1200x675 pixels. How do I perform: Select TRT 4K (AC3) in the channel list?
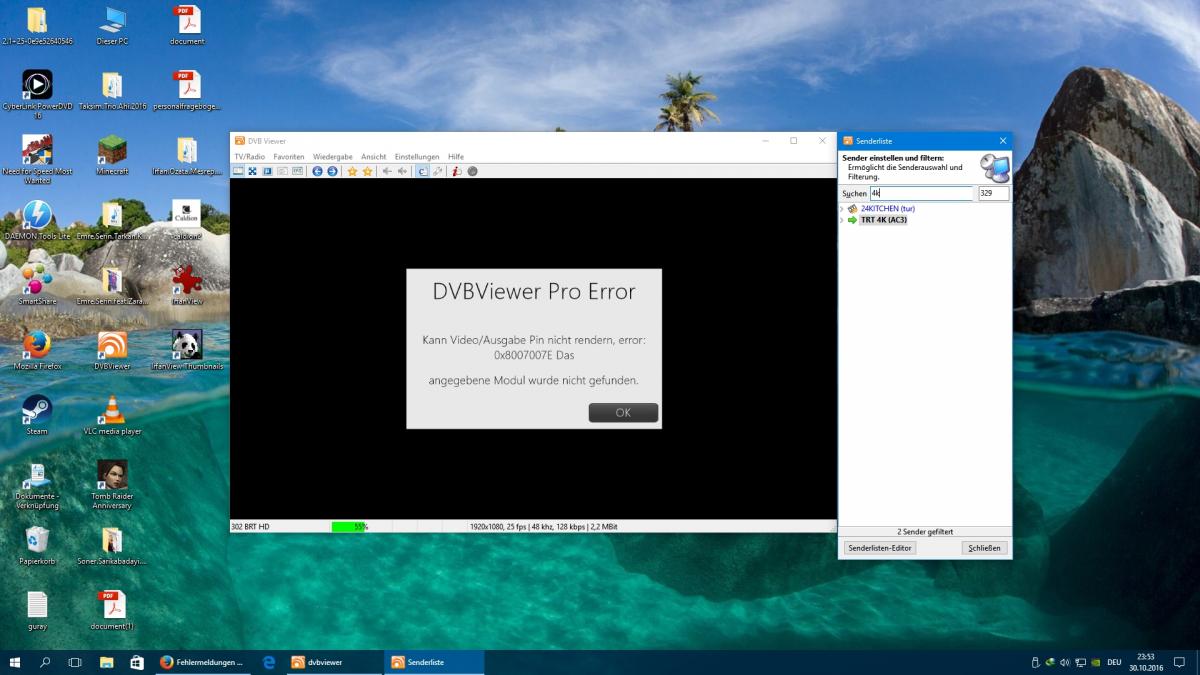click(x=883, y=220)
